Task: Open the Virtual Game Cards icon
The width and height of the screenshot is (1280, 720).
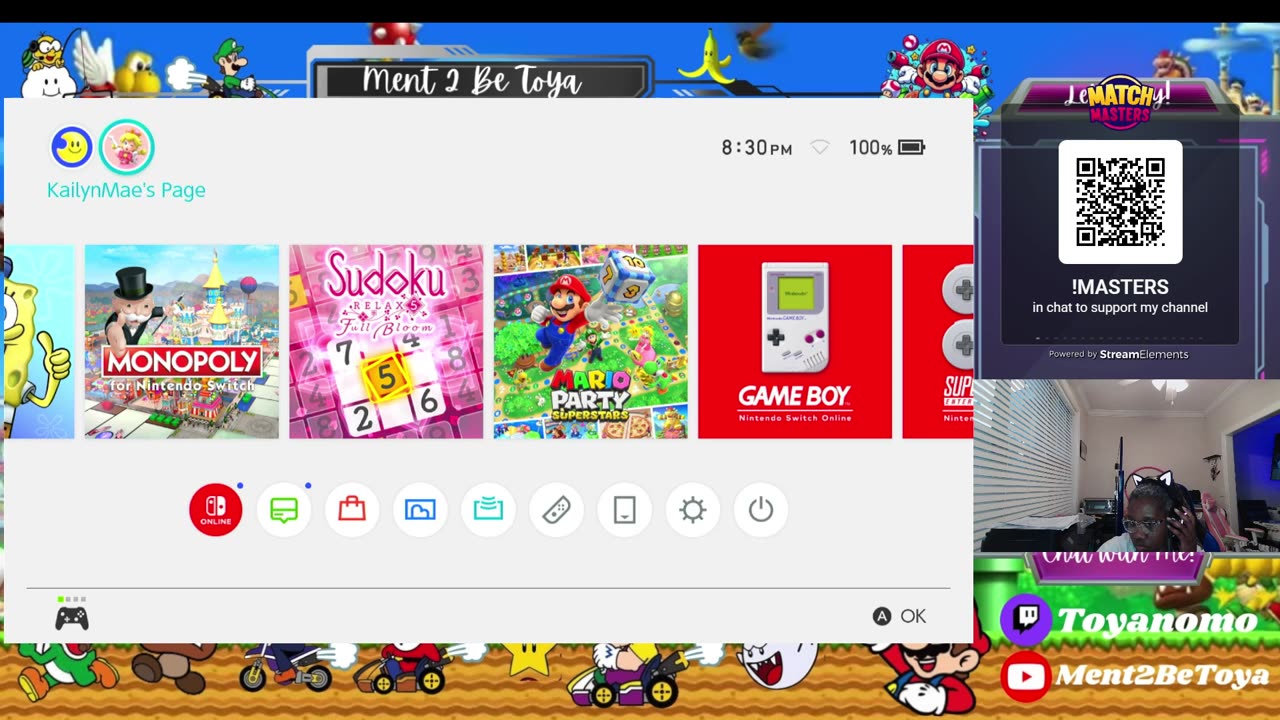Action: point(624,510)
